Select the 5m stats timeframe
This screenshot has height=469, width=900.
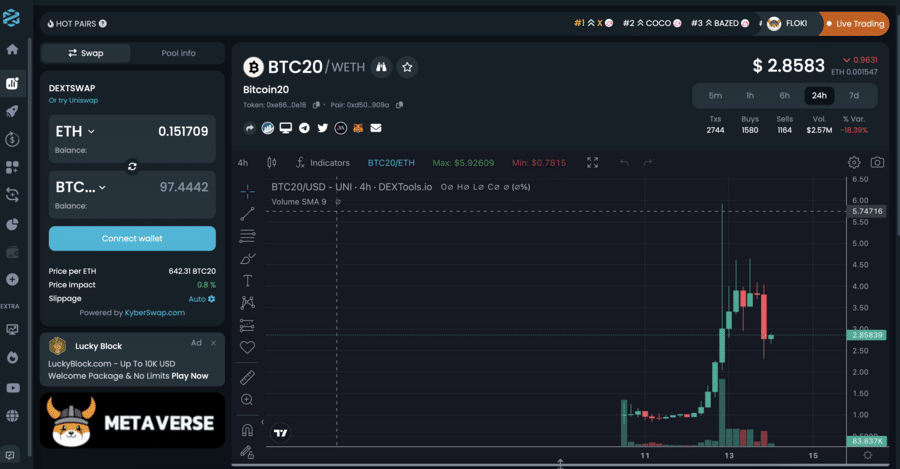click(x=715, y=96)
